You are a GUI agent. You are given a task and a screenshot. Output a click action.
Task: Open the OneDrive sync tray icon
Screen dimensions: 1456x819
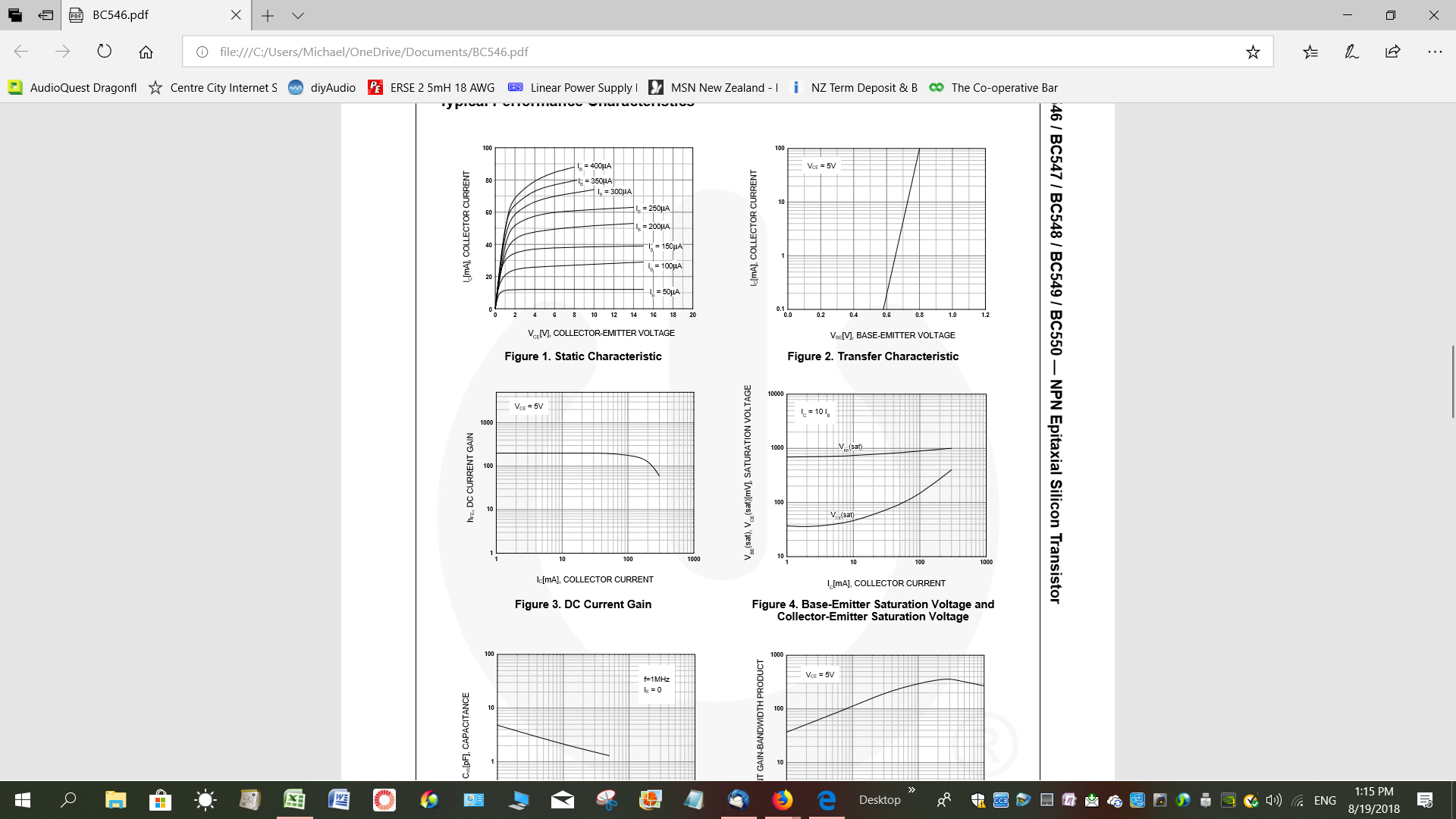point(1115,800)
